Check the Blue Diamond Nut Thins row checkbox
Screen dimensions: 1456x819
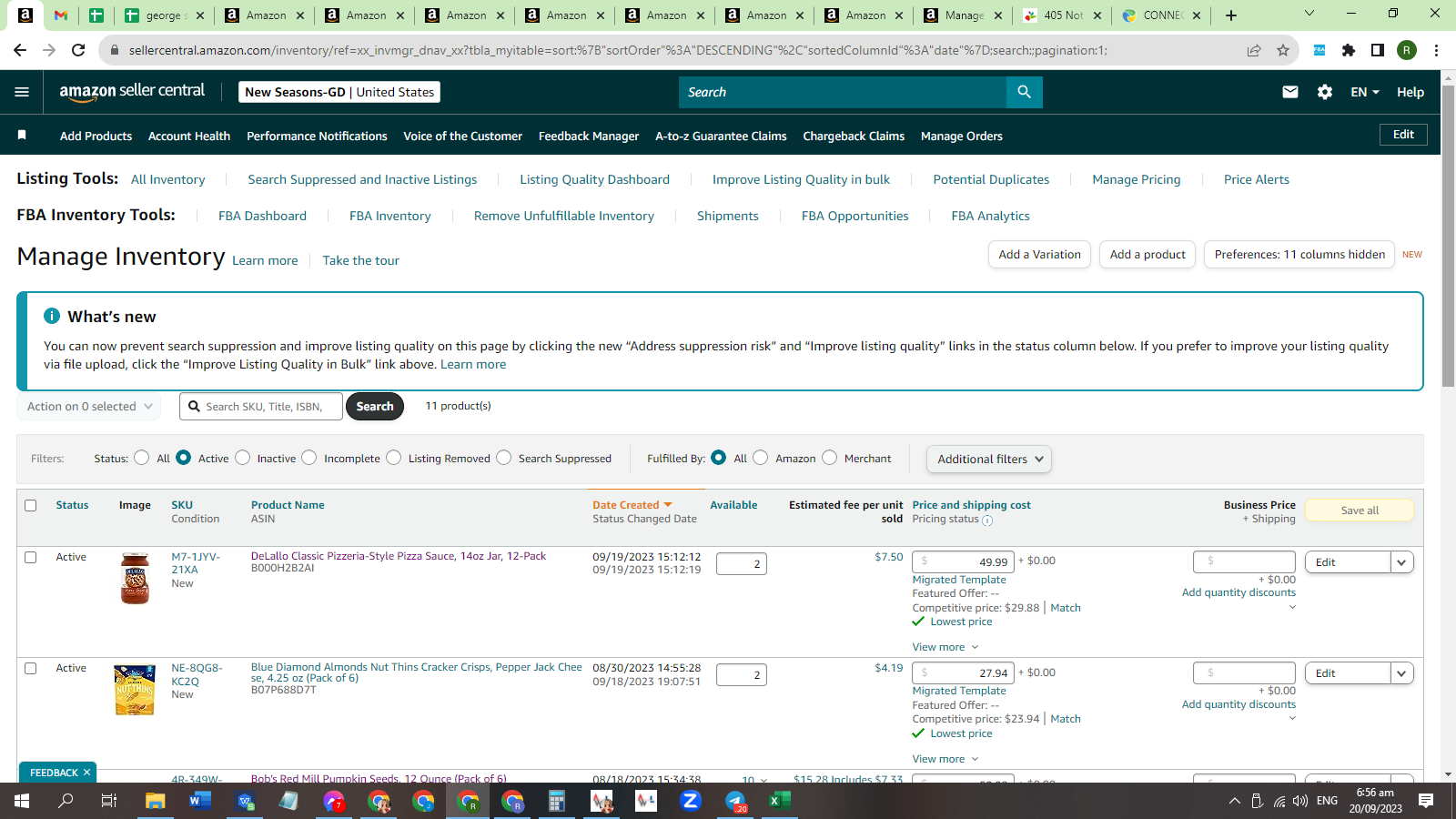tap(31, 668)
